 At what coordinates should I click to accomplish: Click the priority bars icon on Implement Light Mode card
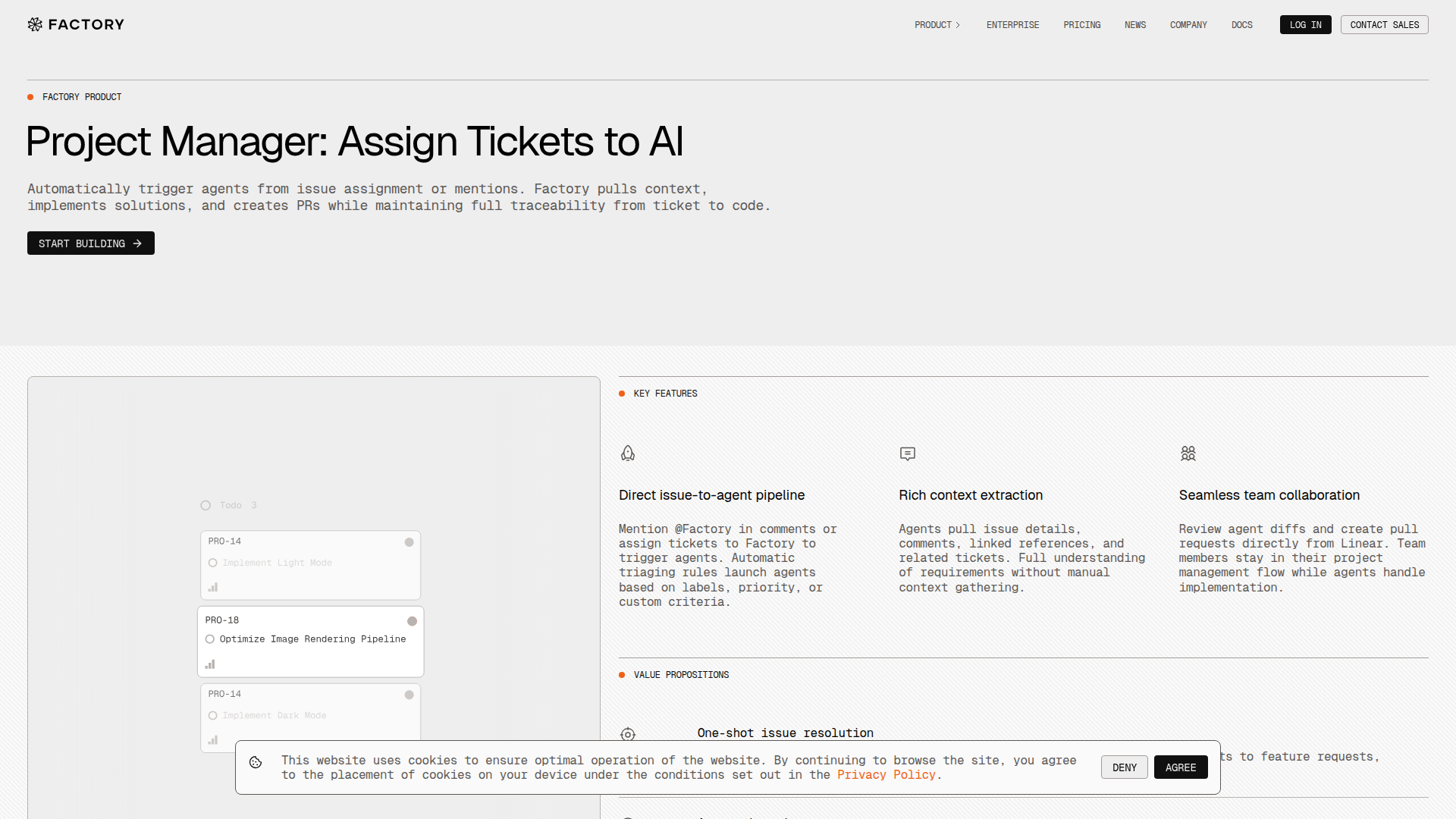(x=213, y=587)
